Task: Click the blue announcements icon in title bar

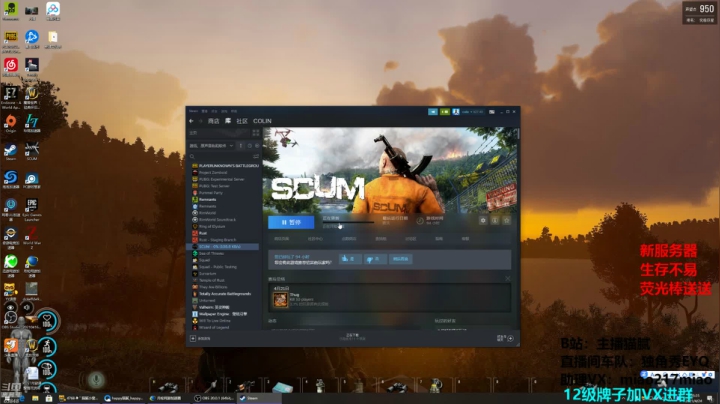Action: 433,112
